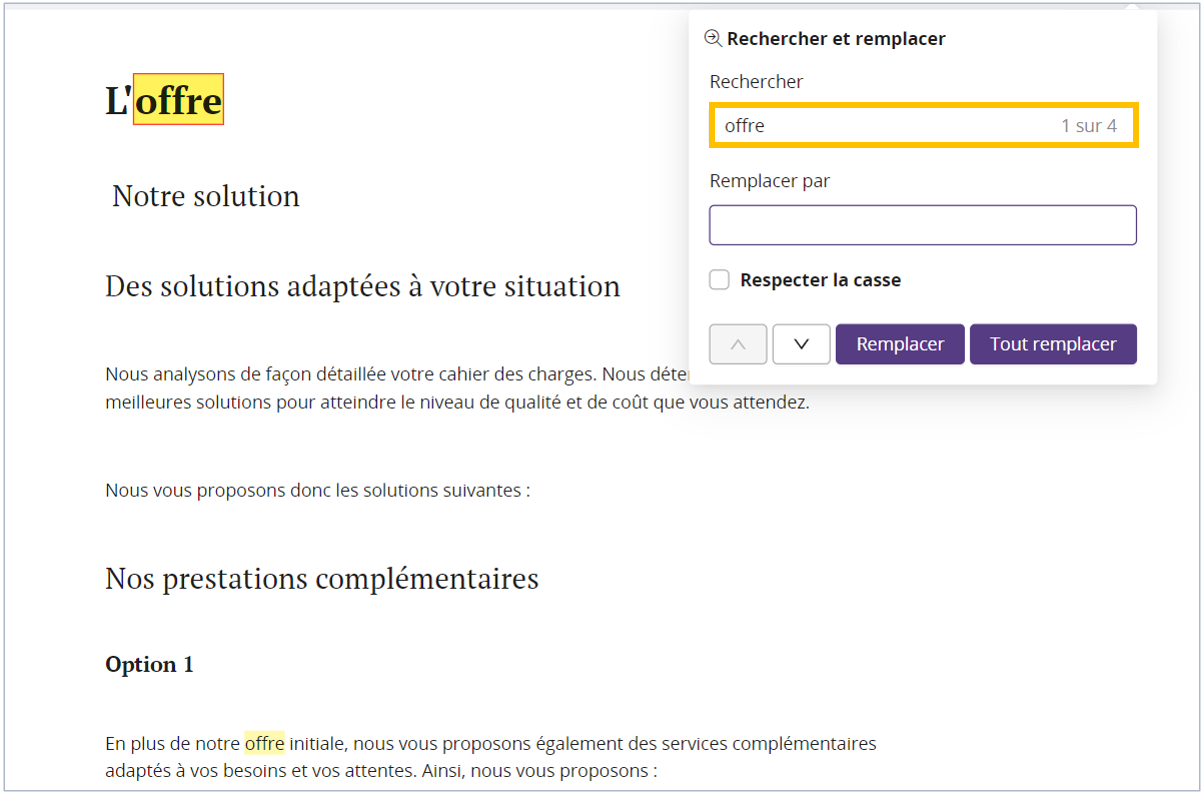Click the search-and-replace icon in panel header
The height and width of the screenshot is (794, 1202).
click(713, 38)
